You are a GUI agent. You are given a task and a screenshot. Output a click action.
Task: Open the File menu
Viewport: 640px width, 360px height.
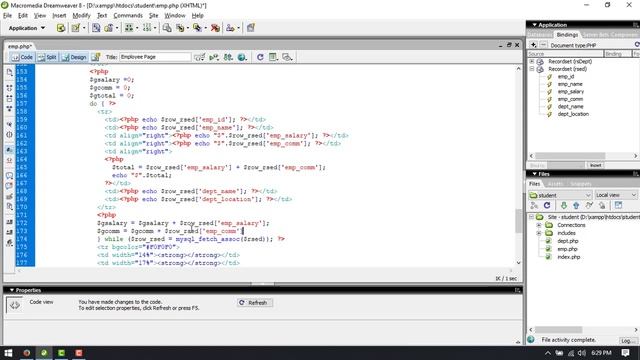tap(7, 16)
